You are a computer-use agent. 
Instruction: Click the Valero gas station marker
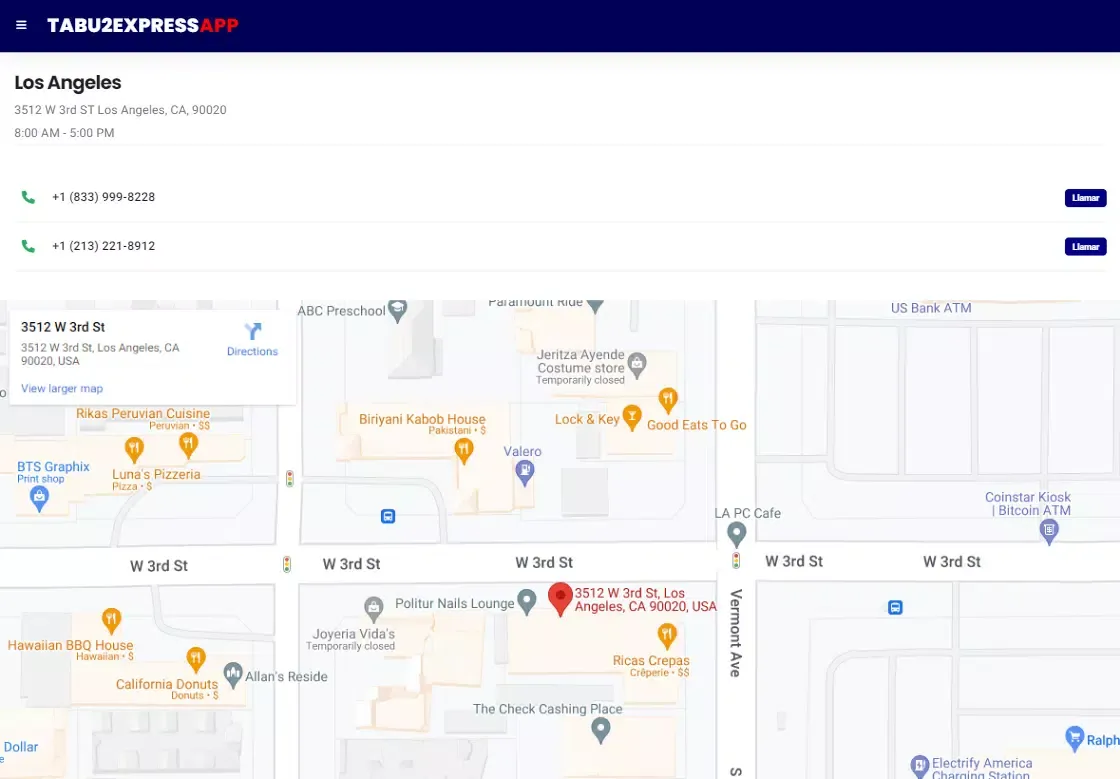click(x=525, y=473)
